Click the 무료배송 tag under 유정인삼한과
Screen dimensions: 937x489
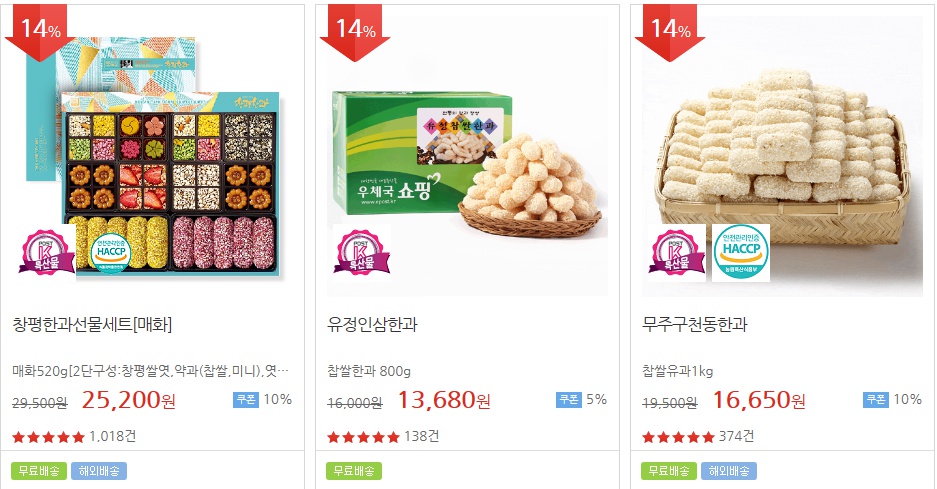coord(354,471)
